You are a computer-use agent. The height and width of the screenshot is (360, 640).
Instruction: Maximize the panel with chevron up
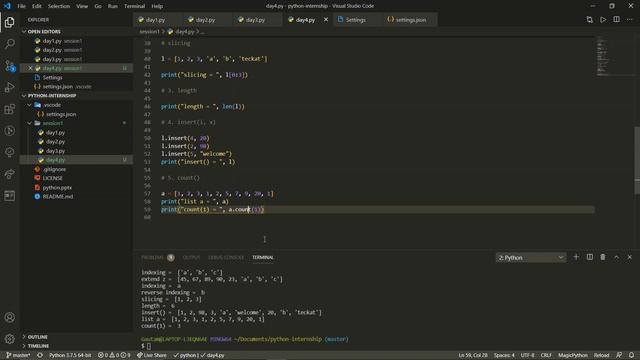[x=616, y=257]
